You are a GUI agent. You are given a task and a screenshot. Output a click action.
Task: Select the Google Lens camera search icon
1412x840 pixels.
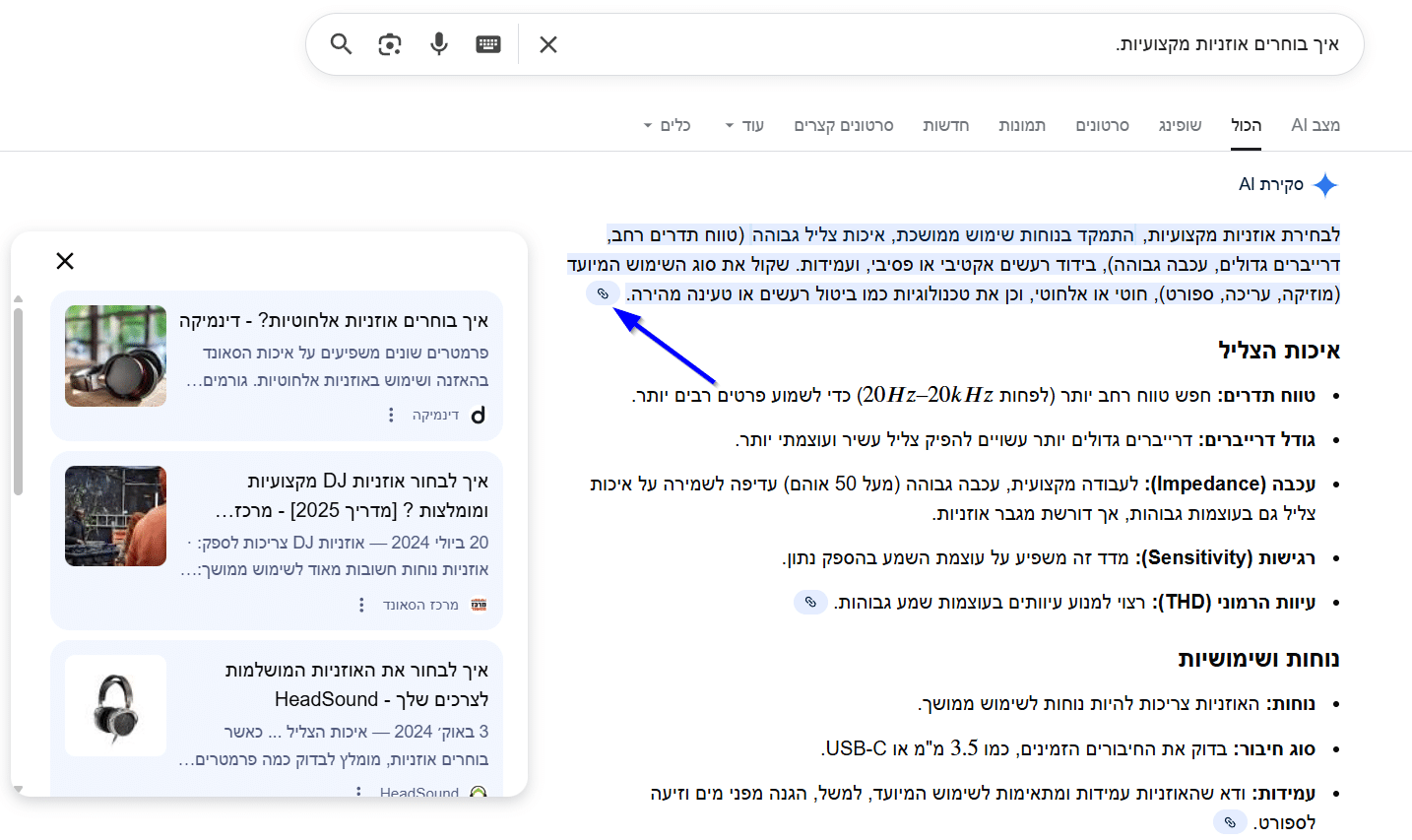(x=389, y=44)
